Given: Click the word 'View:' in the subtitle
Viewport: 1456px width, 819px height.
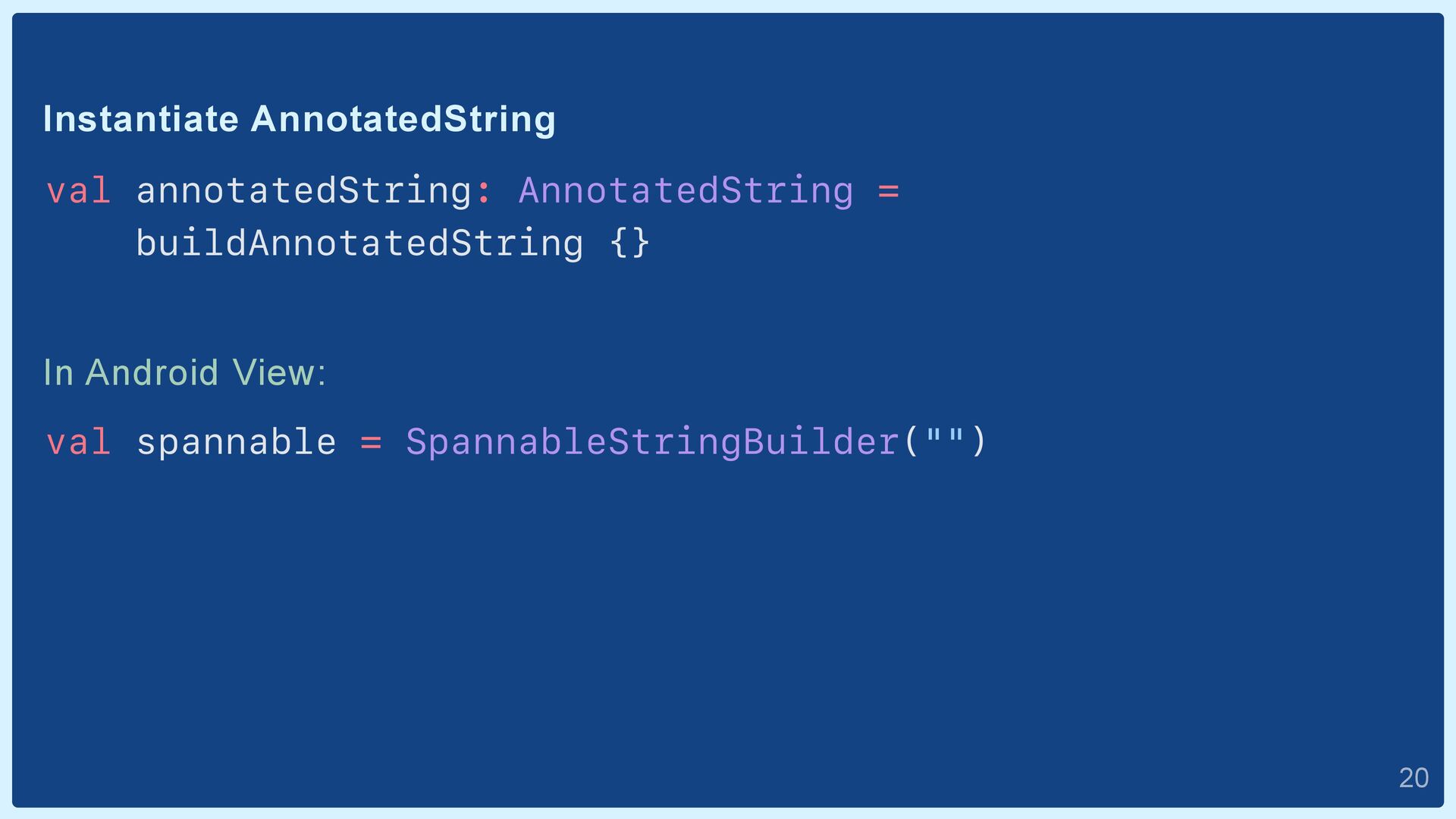Looking at the screenshot, I should point(280,372).
